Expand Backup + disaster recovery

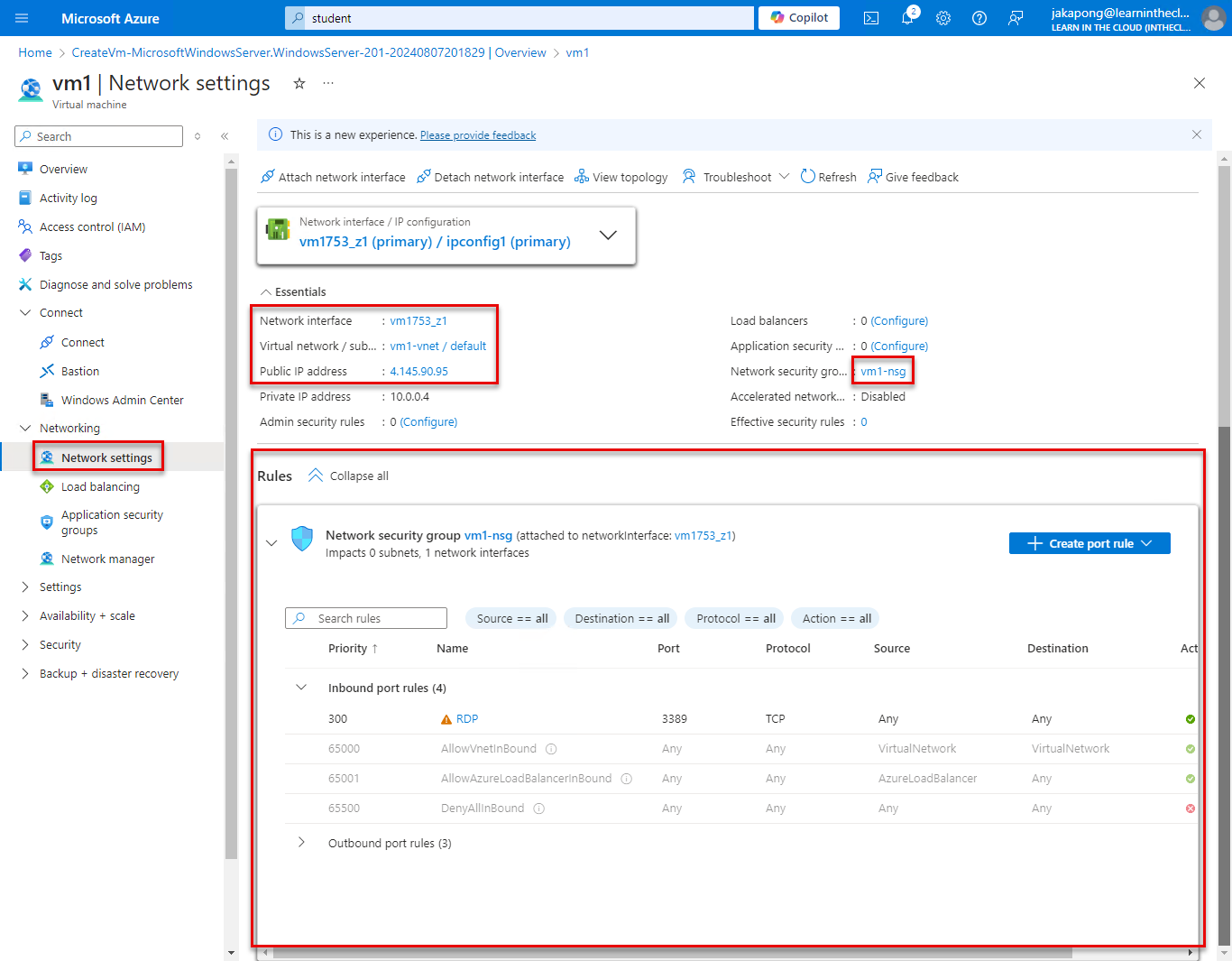(x=25, y=674)
